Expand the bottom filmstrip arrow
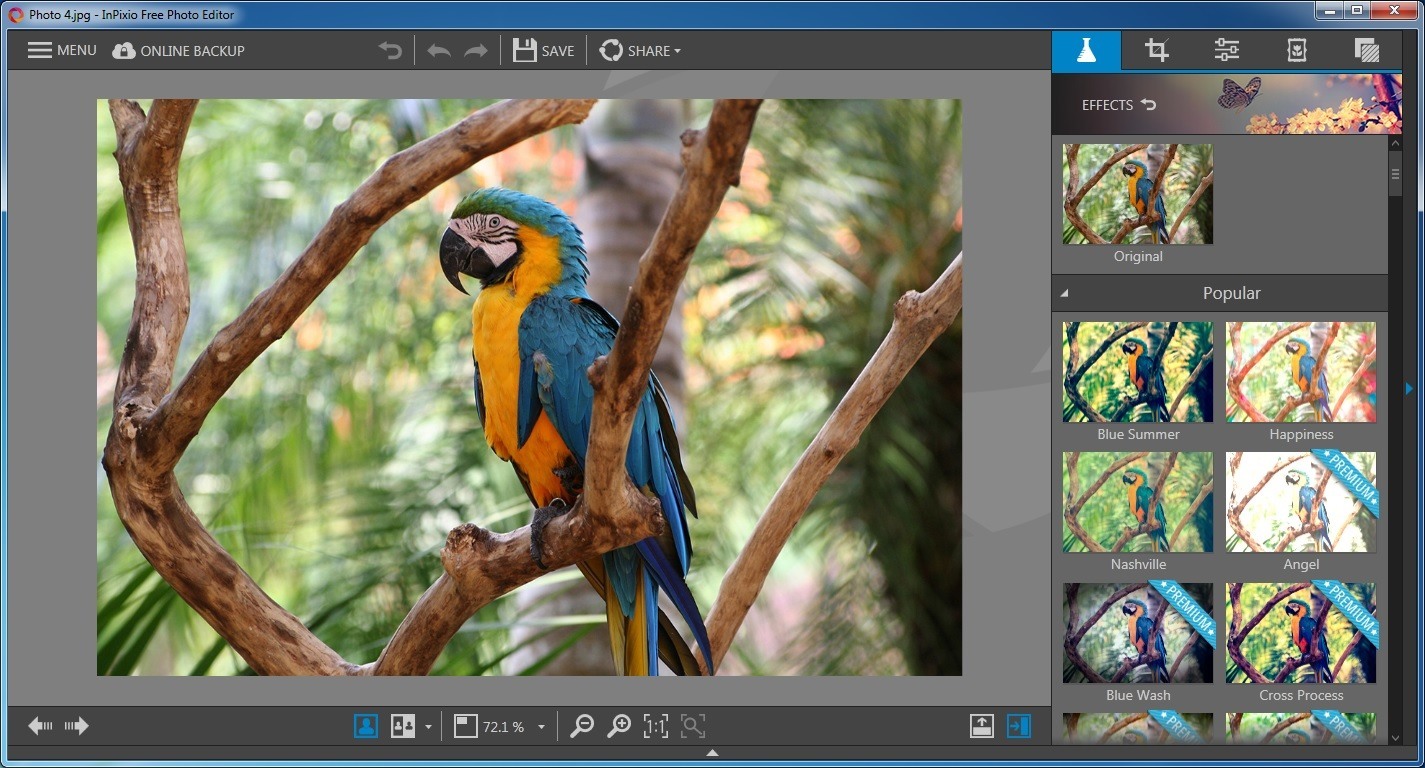The height and width of the screenshot is (768, 1425). 712,752
